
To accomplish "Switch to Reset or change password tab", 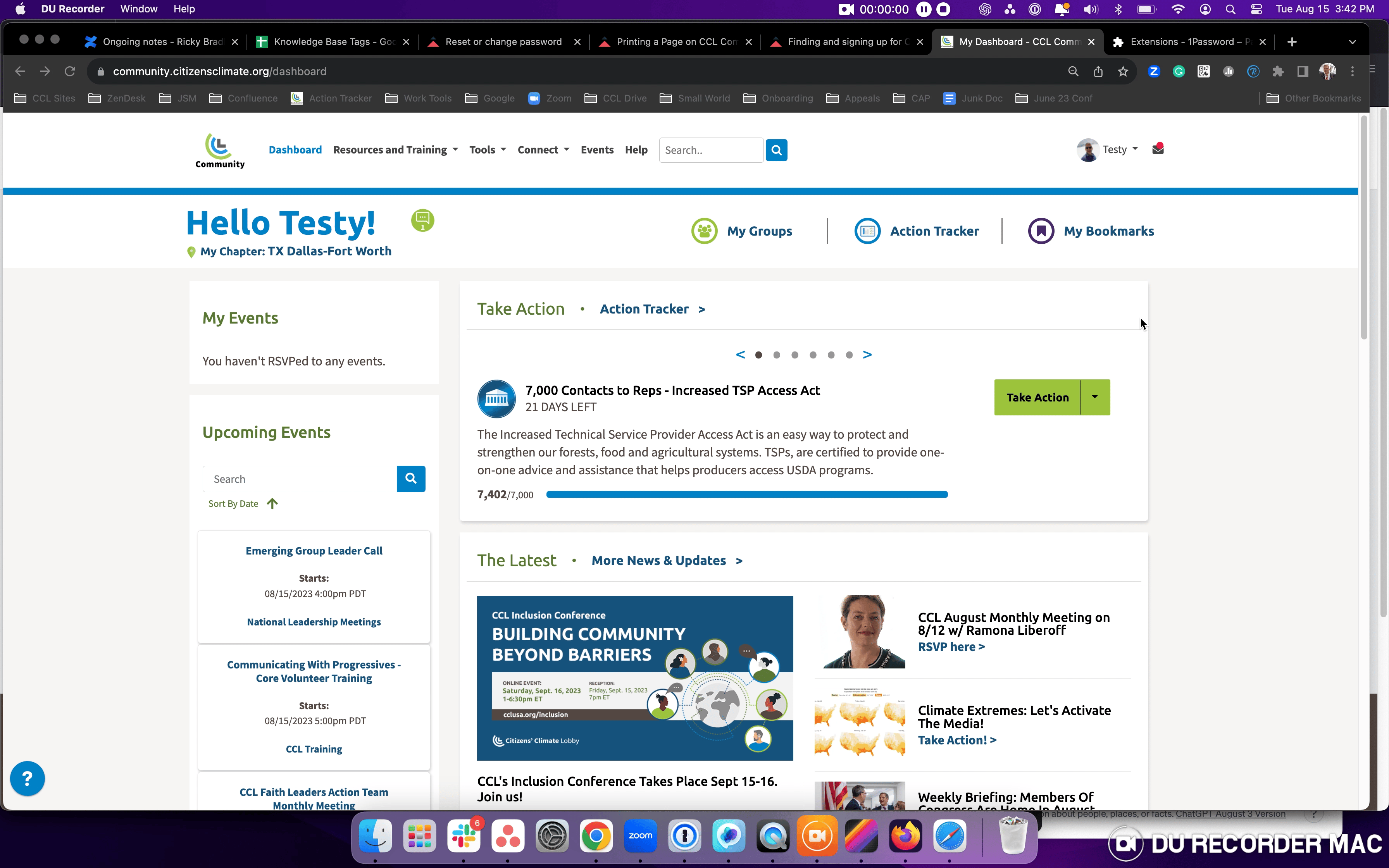I will coord(503,42).
